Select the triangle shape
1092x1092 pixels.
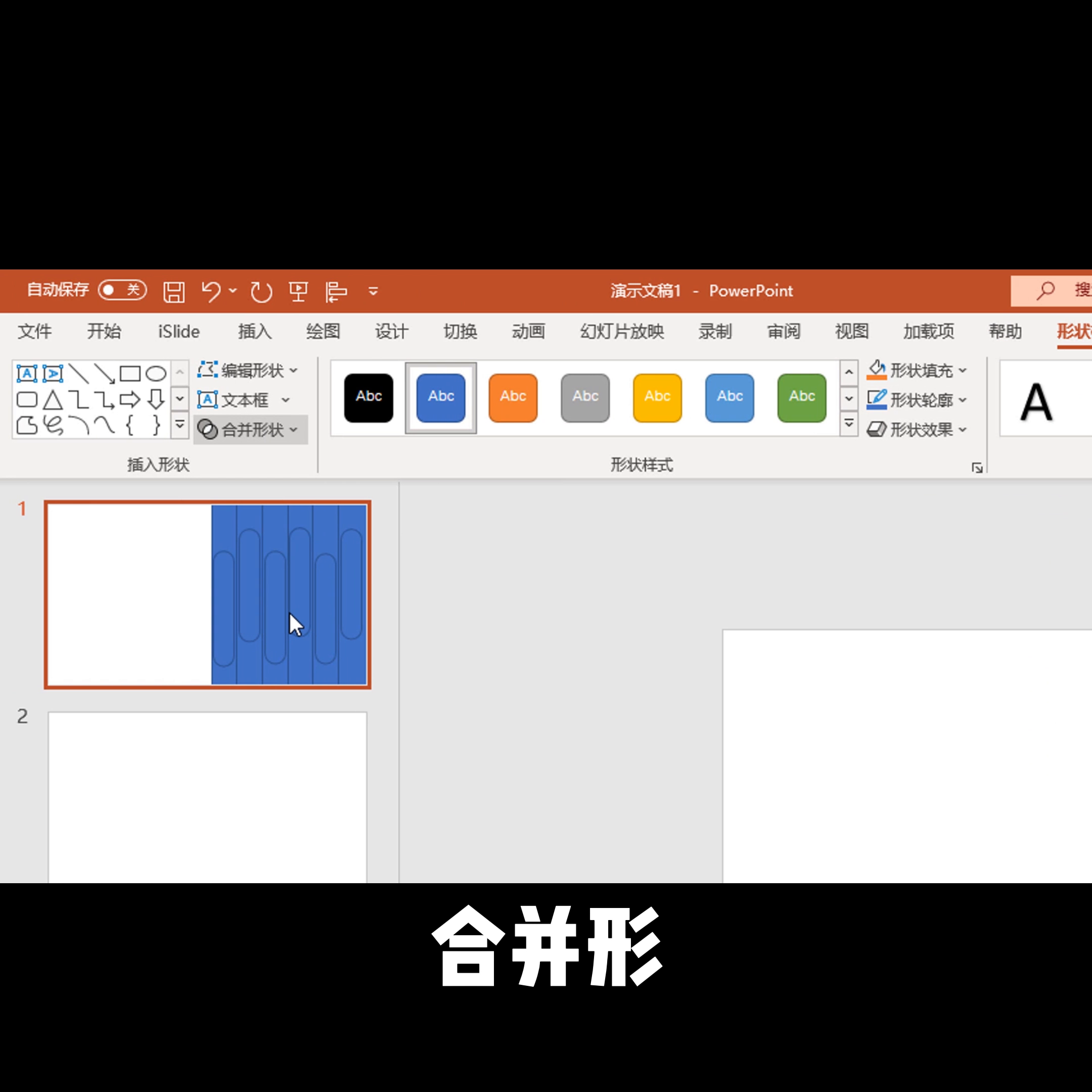53,399
